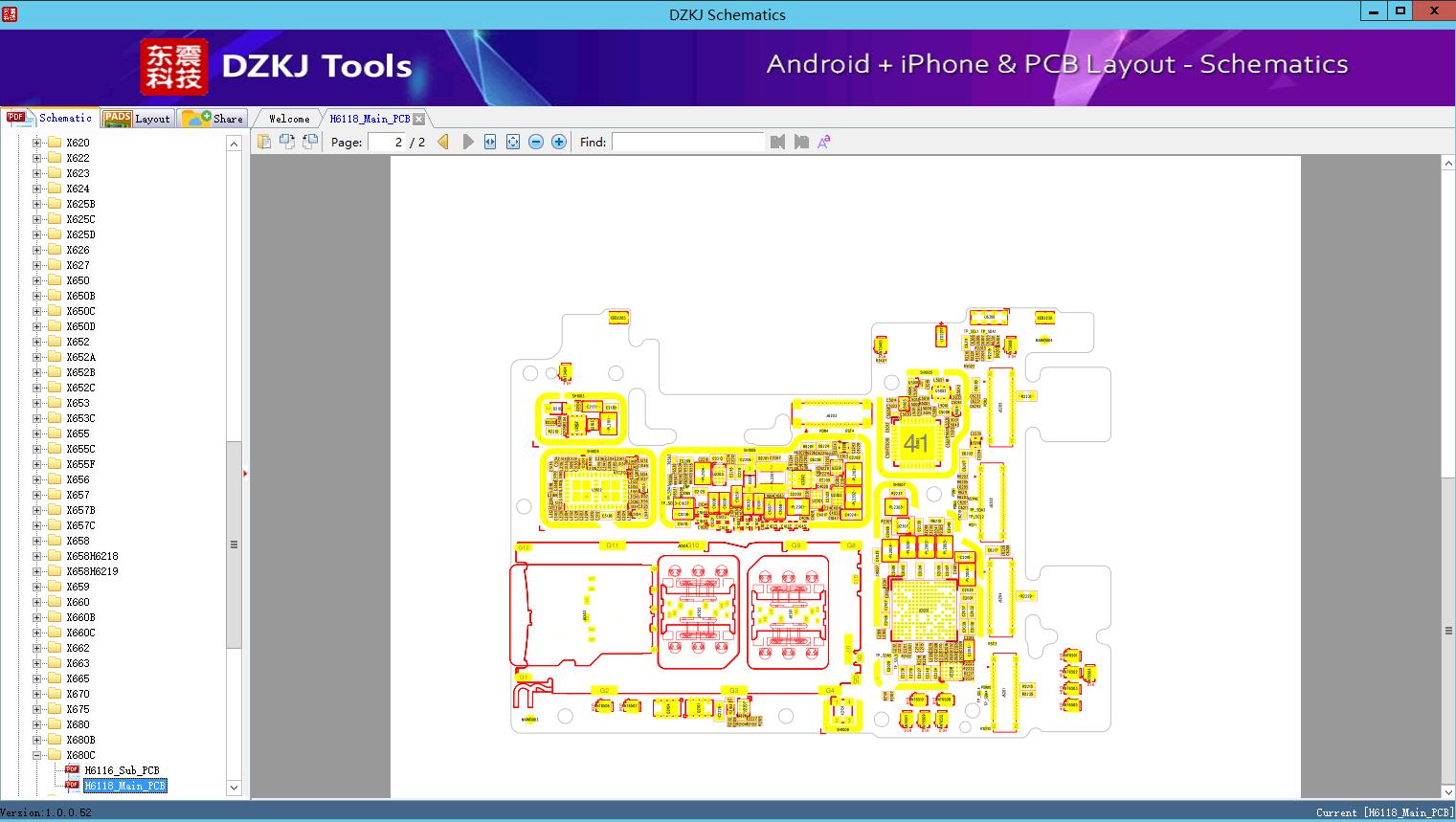
Task: Select X650D in the tree
Action: pos(80,326)
